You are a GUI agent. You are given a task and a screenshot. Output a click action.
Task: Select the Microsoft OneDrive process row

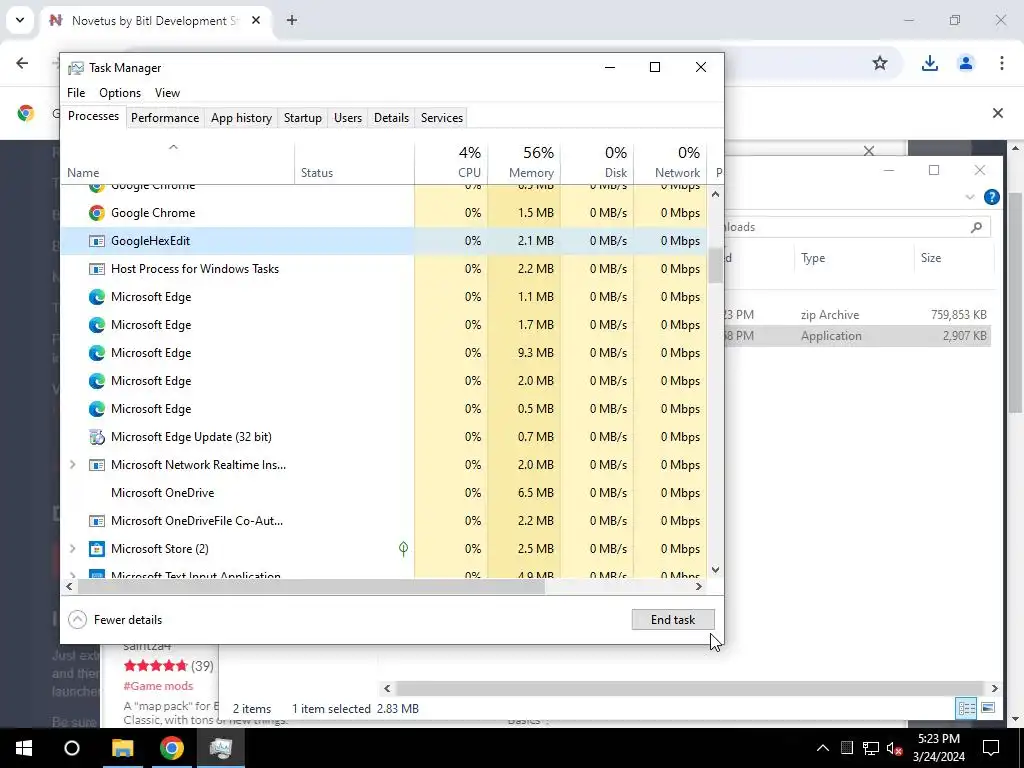click(384, 493)
